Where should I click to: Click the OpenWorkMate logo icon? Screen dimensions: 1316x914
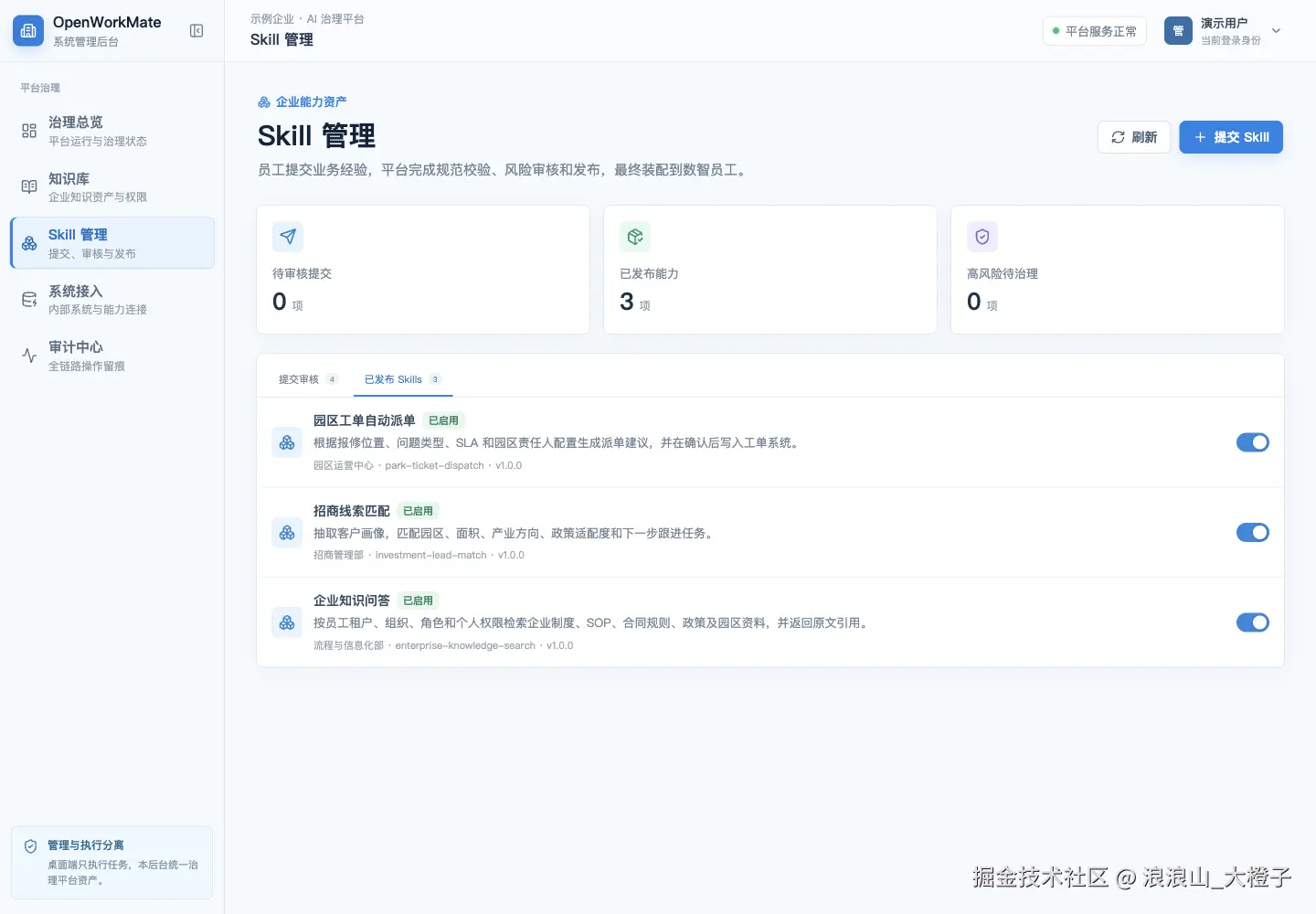click(28, 31)
